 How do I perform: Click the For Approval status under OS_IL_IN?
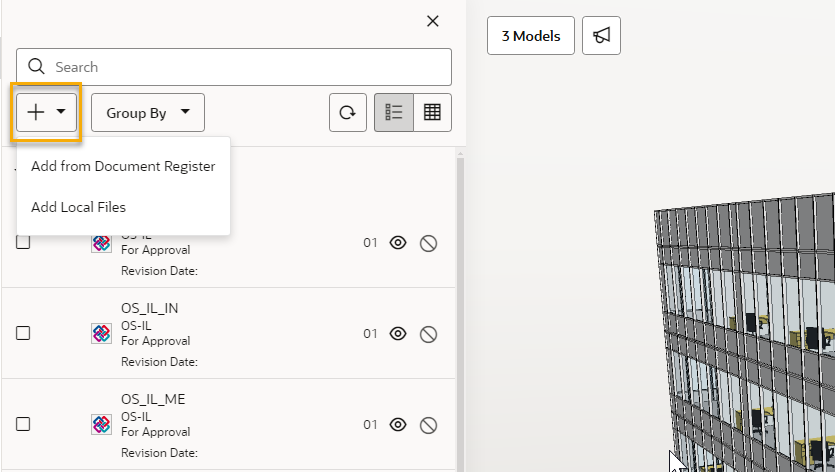[x=155, y=341]
